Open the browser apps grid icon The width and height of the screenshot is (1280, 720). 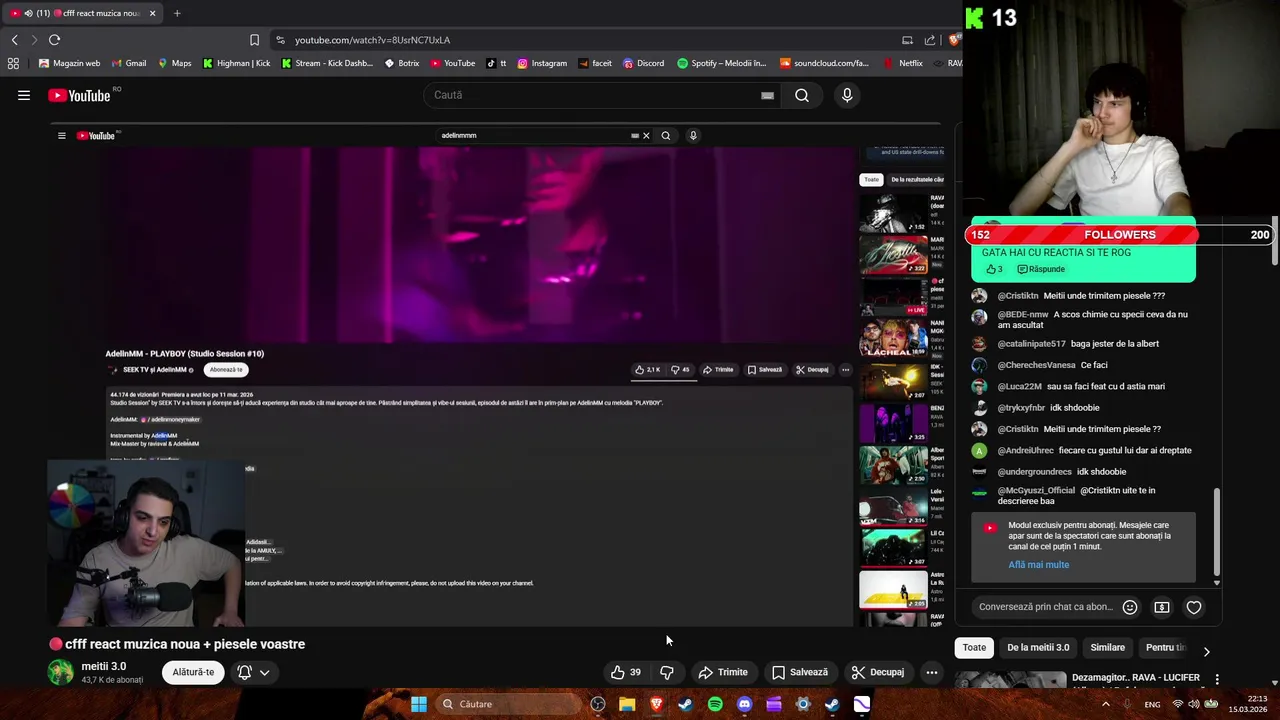[13, 63]
